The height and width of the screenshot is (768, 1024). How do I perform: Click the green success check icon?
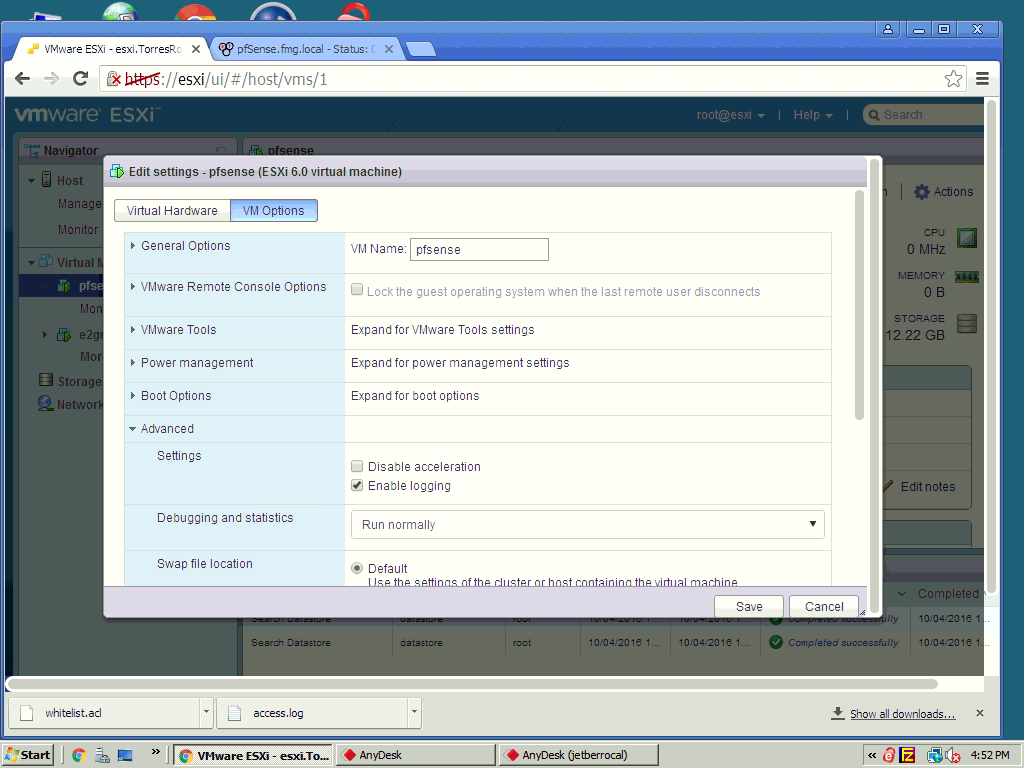pos(776,642)
